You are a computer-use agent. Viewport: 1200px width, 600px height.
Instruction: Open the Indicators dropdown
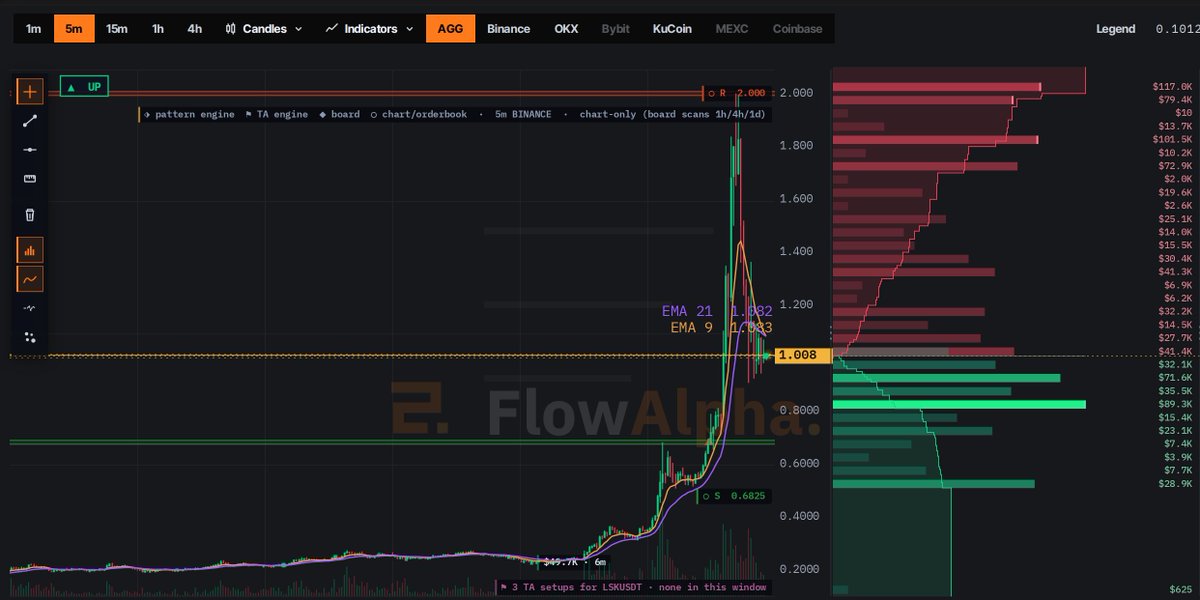click(369, 29)
